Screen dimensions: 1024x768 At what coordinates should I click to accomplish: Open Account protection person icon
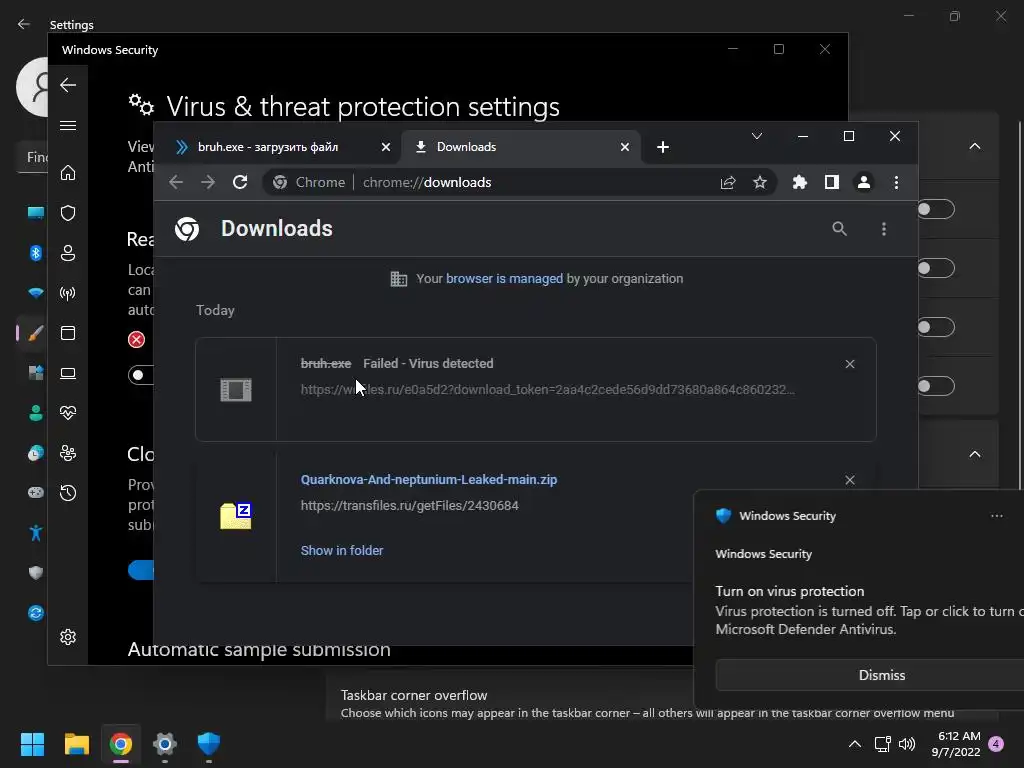[x=68, y=253]
